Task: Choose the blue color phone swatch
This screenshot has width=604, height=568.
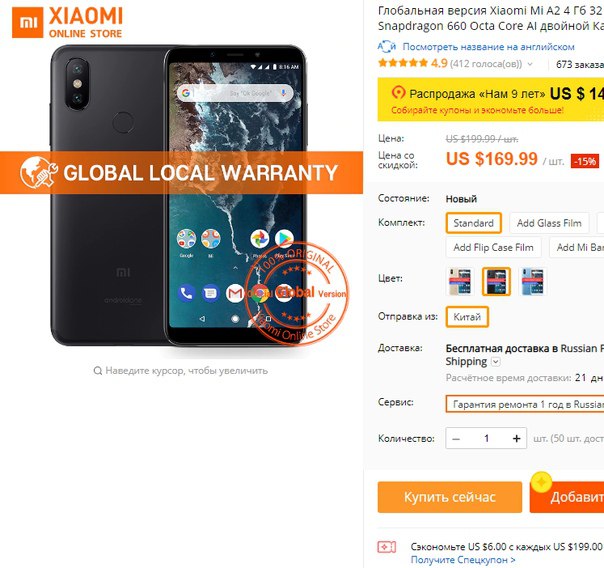Action: (533, 281)
